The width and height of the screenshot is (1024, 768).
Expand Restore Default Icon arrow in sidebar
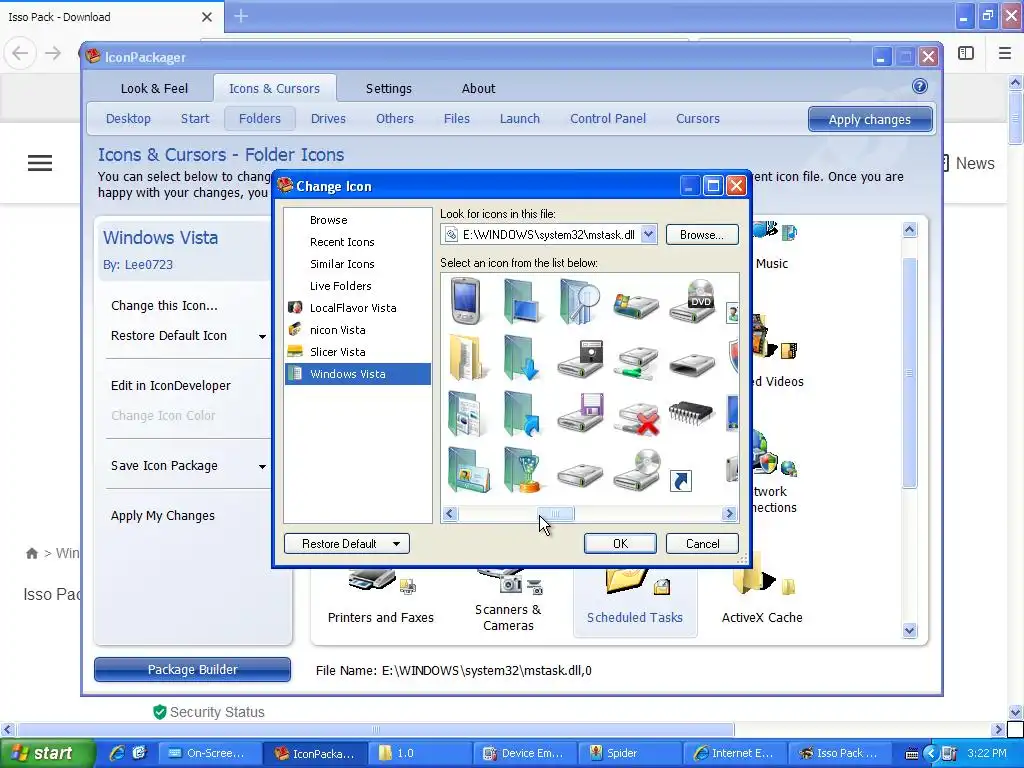tap(262, 336)
